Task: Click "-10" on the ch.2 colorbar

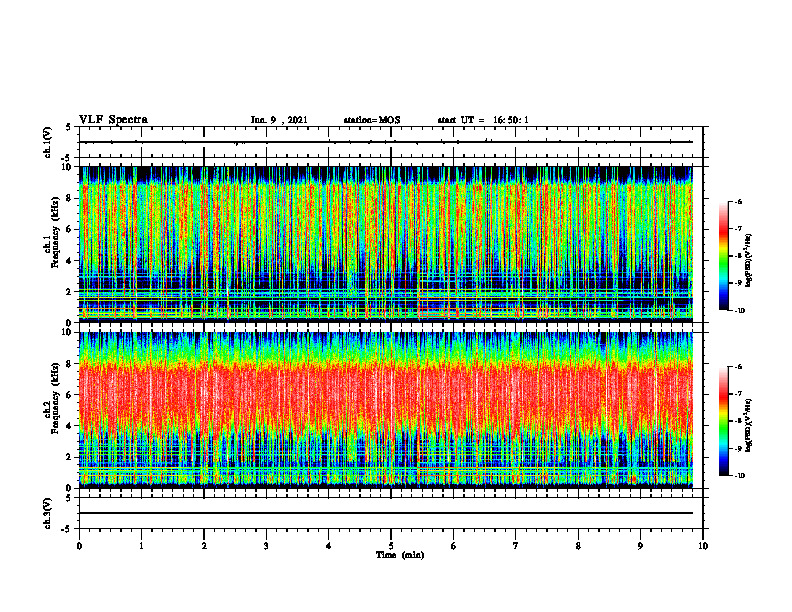Action: [x=739, y=476]
